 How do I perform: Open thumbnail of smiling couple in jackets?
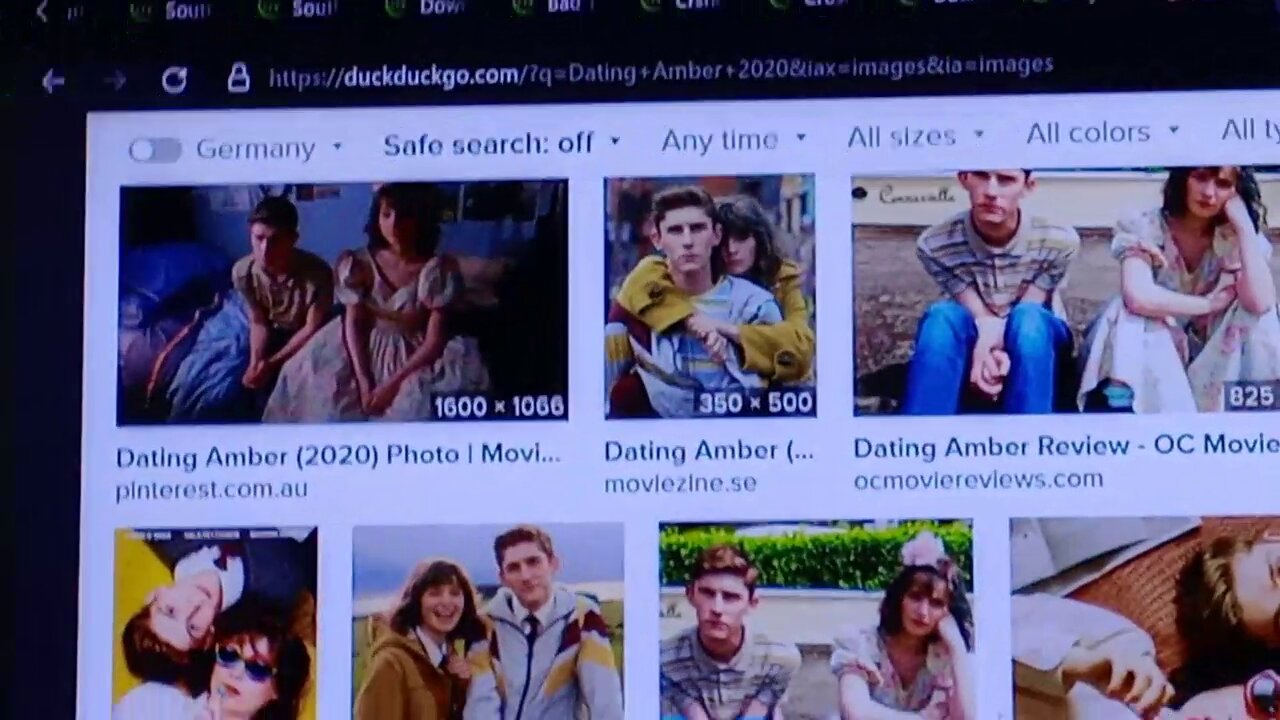[488, 622]
